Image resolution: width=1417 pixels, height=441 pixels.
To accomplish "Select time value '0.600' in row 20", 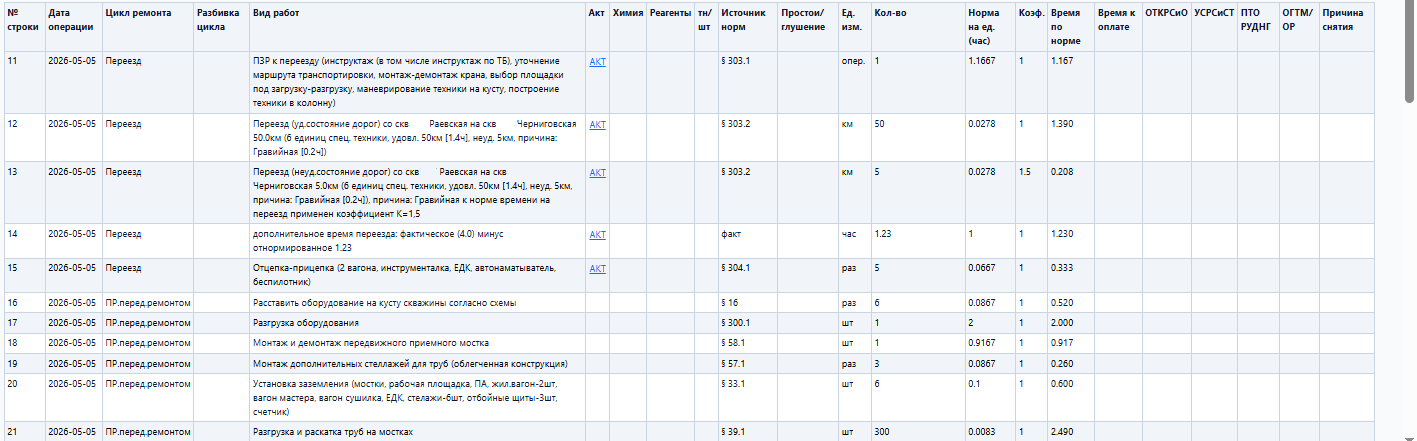I will (x=1070, y=397).
